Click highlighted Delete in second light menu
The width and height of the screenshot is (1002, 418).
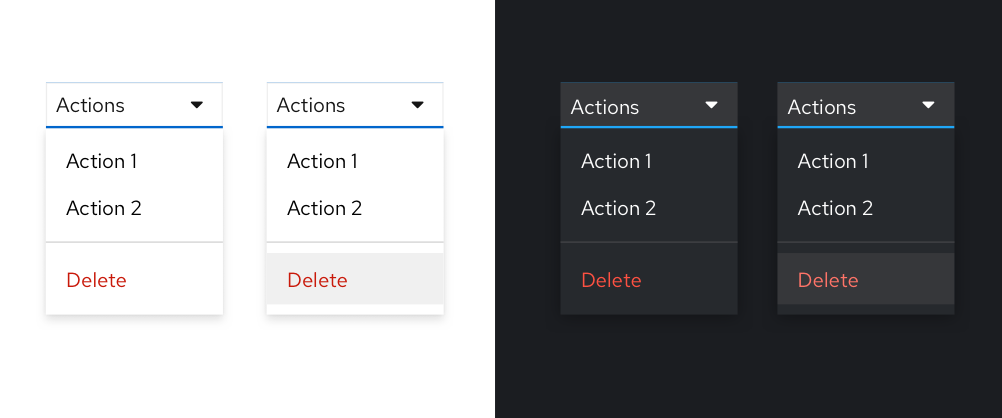pos(317,280)
